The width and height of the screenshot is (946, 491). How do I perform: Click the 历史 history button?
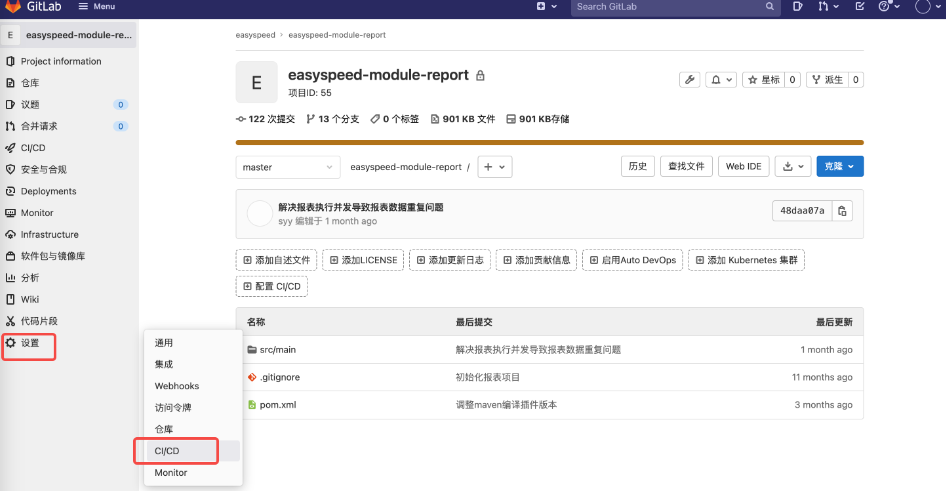point(638,166)
